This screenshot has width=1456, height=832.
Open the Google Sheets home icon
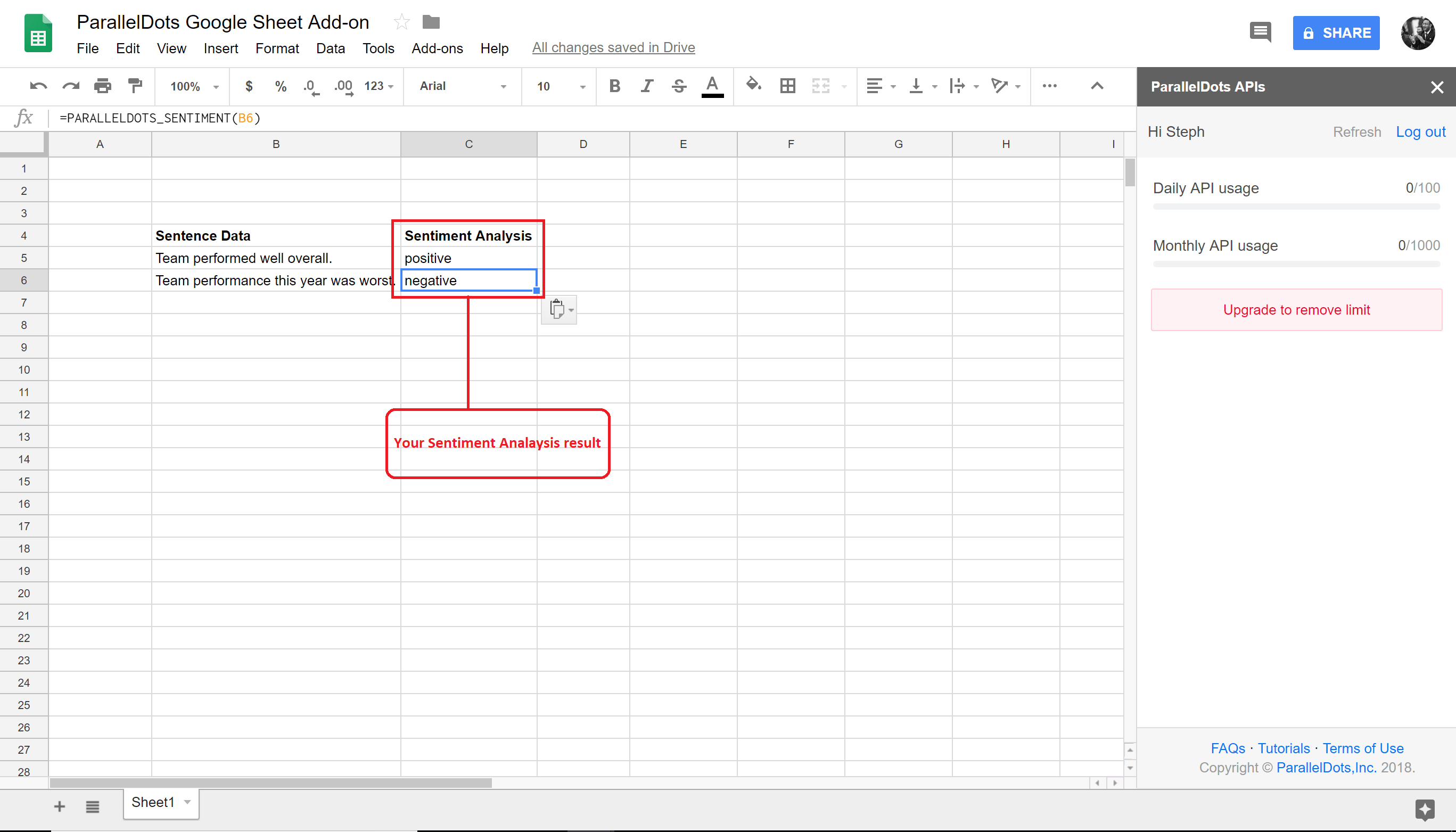point(38,34)
